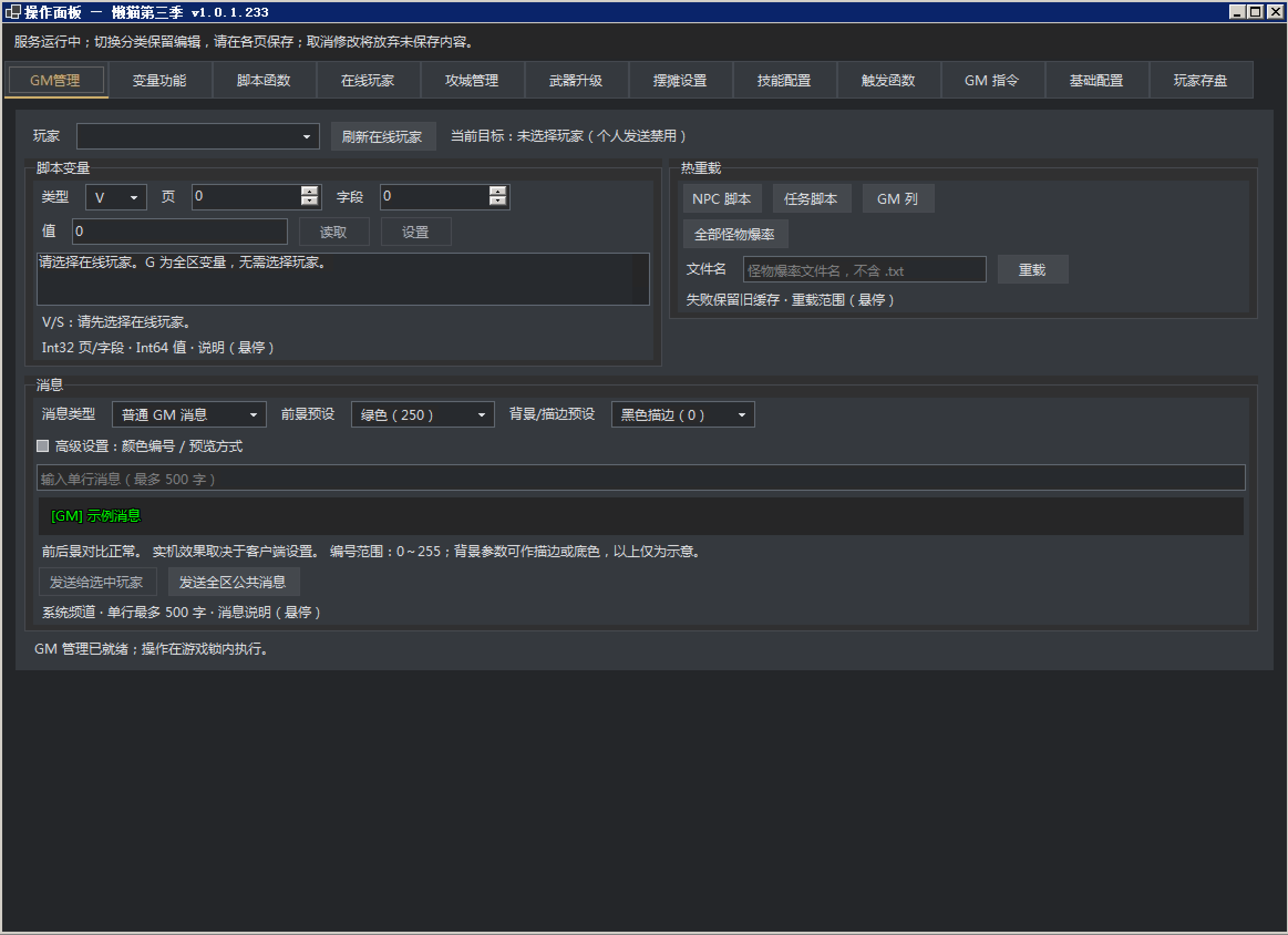Click the 失败保留旧缓存 重载范围 hint text
This screenshot has width=1288, height=935.
click(791, 300)
